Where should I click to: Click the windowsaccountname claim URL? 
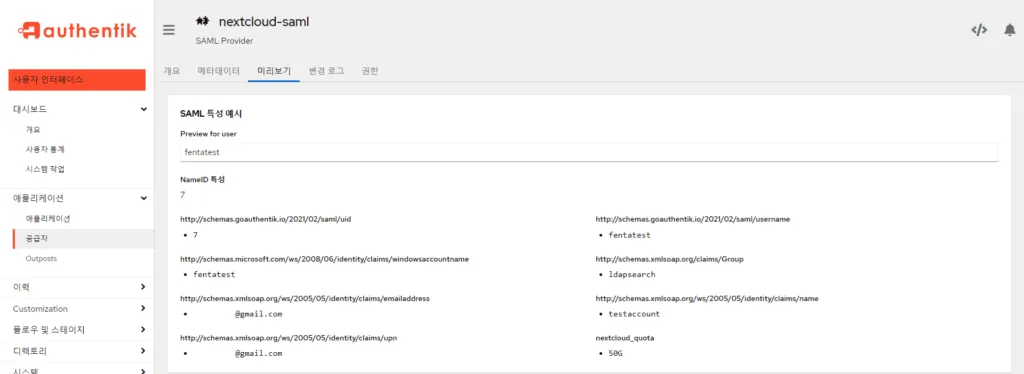325,259
